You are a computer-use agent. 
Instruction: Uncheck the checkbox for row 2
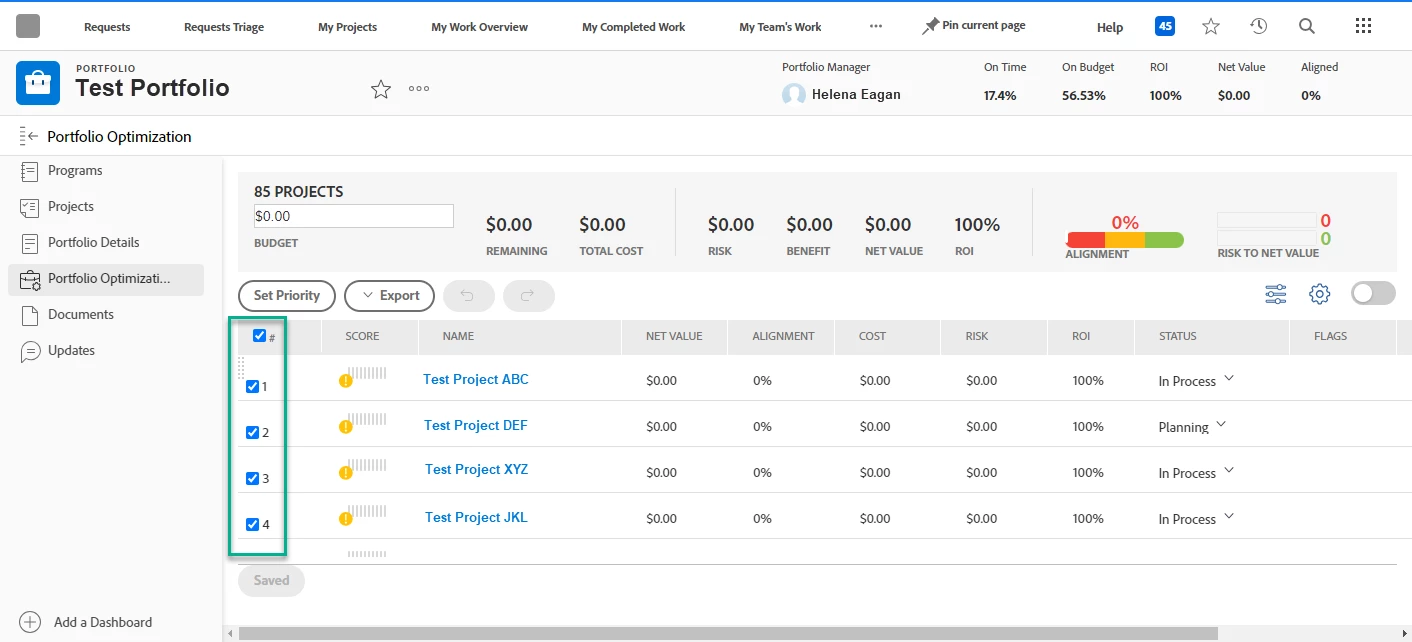[x=252, y=433]
